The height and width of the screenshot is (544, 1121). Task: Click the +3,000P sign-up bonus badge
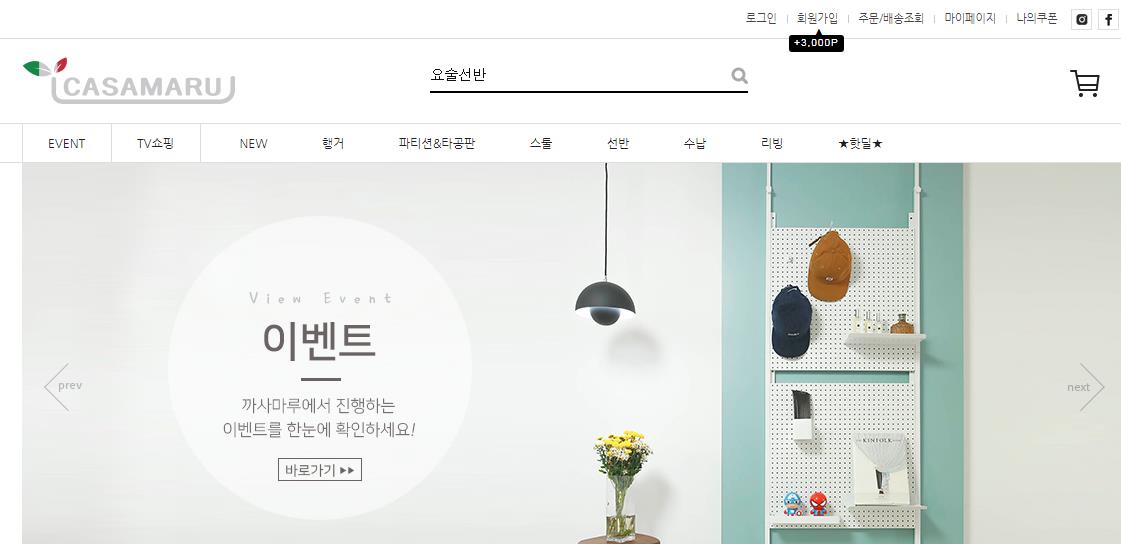point(816,43)
